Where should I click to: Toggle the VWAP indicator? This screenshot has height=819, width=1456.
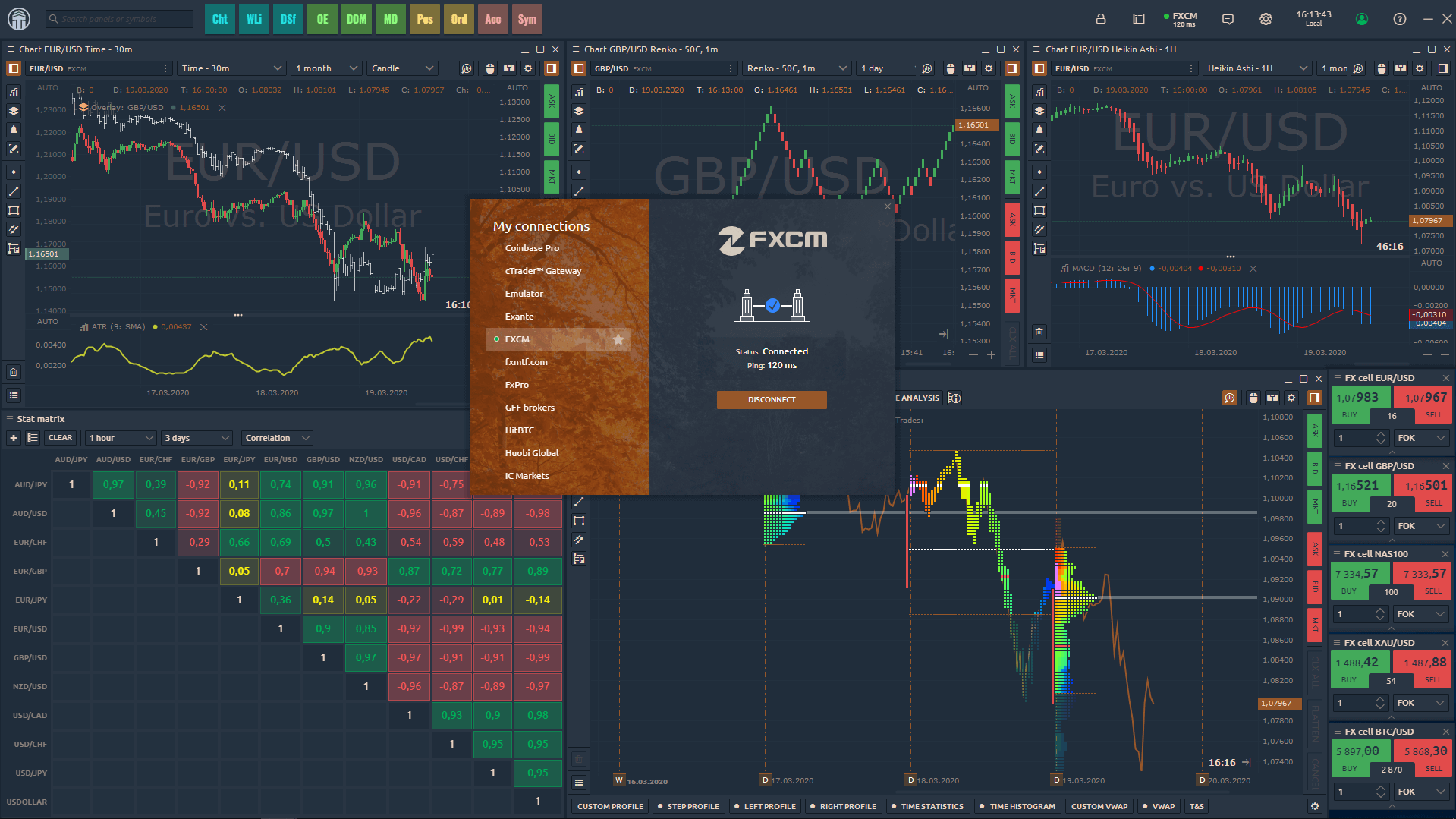click(x=1159, y=806)
